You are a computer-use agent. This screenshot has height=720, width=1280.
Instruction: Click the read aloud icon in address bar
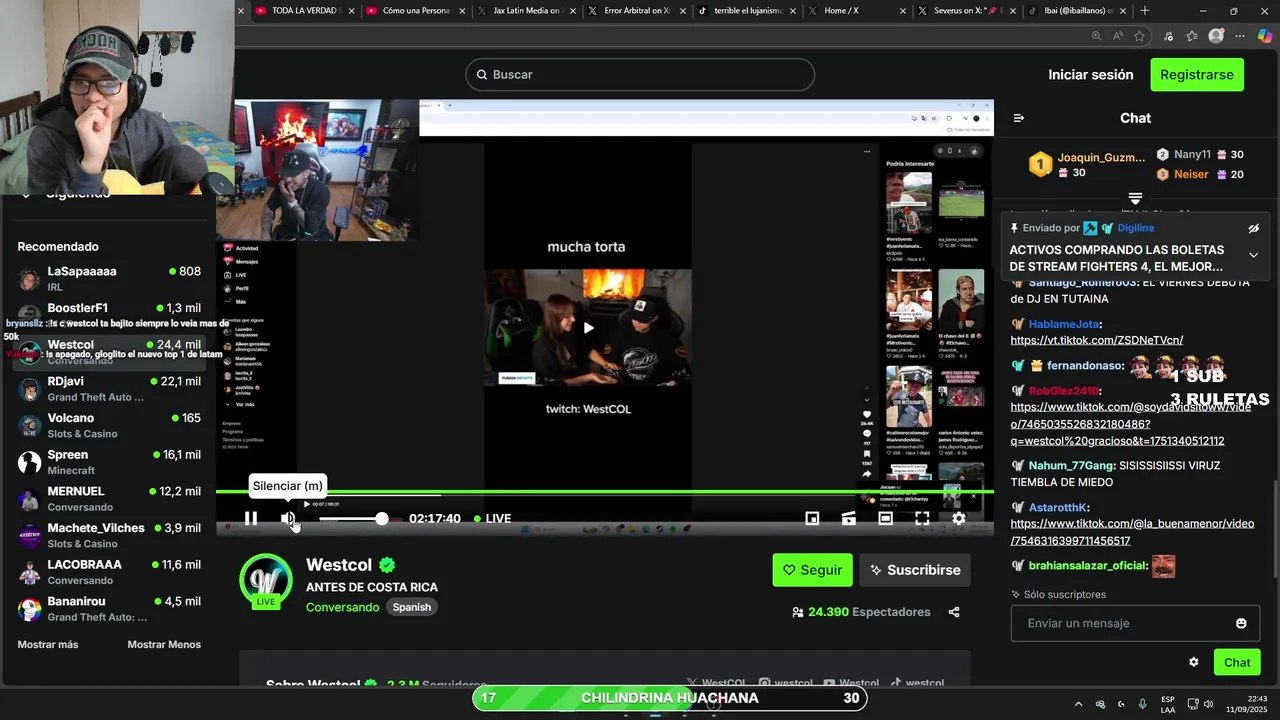(x=1118, y=36)
